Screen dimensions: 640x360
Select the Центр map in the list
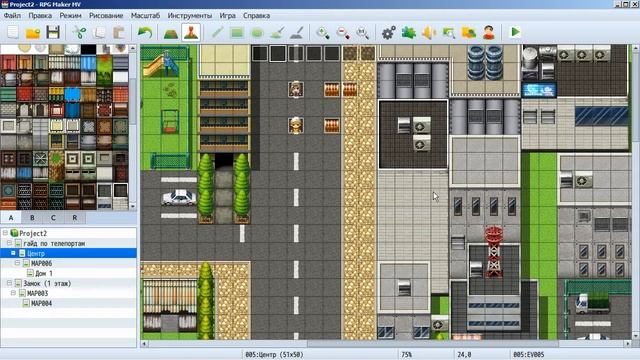36,253
